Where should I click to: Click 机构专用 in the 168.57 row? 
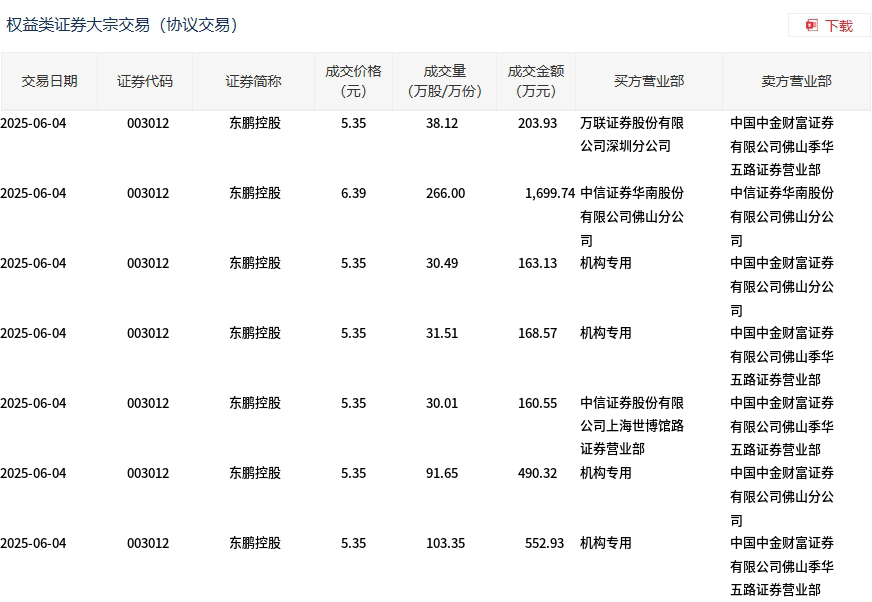click(x=606, y=333)
